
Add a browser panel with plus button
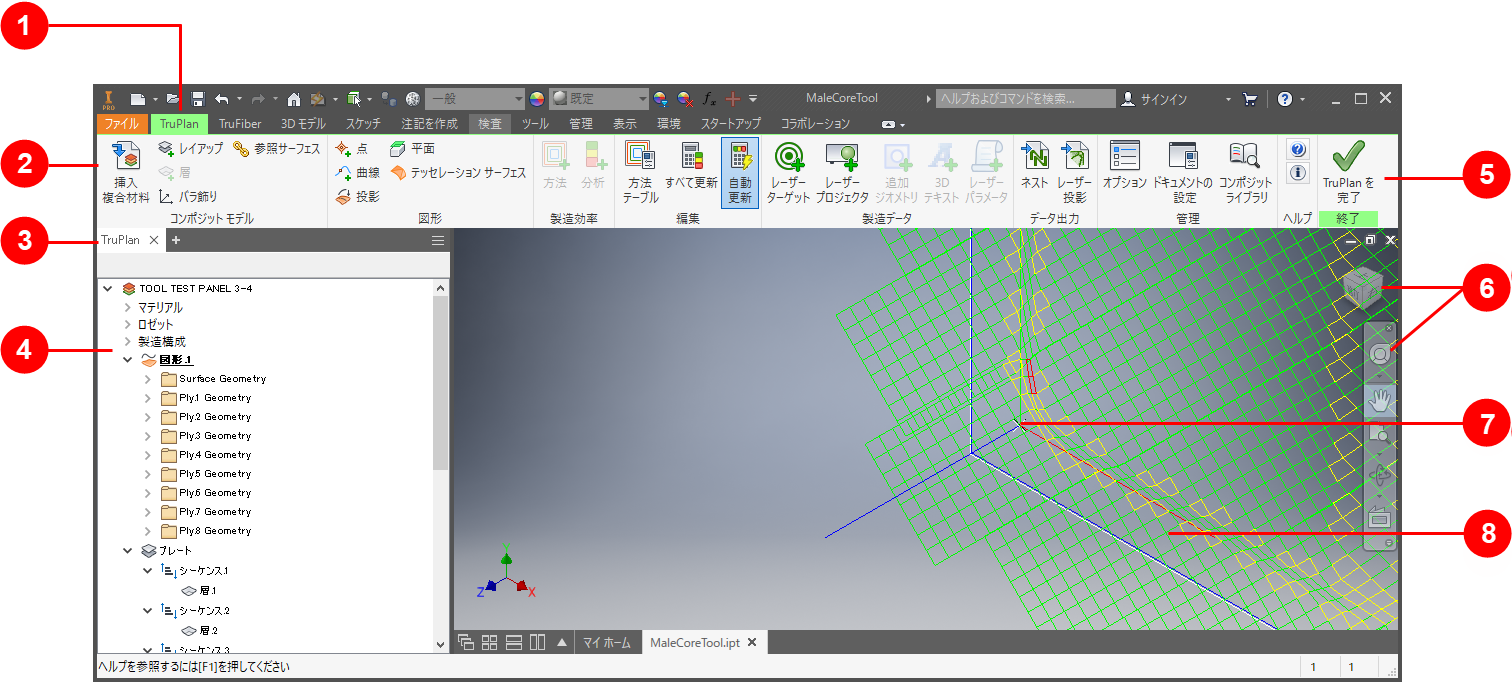click(175, 240)
